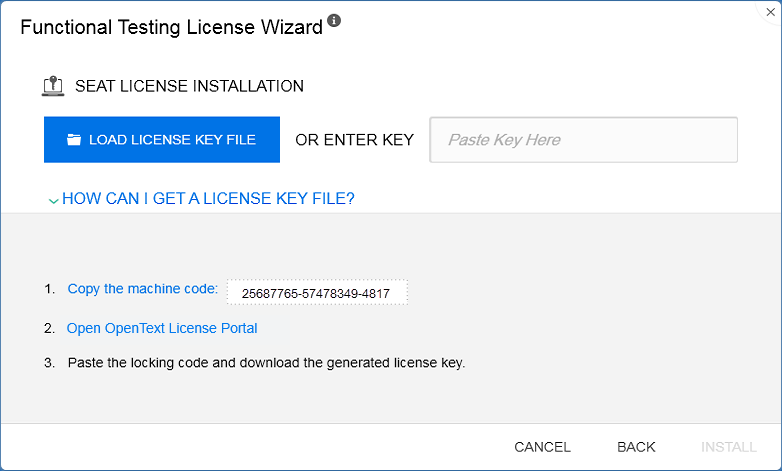Click the folder icon in the load button
Screen dimensions: 782x471
(x=74, y=140)
